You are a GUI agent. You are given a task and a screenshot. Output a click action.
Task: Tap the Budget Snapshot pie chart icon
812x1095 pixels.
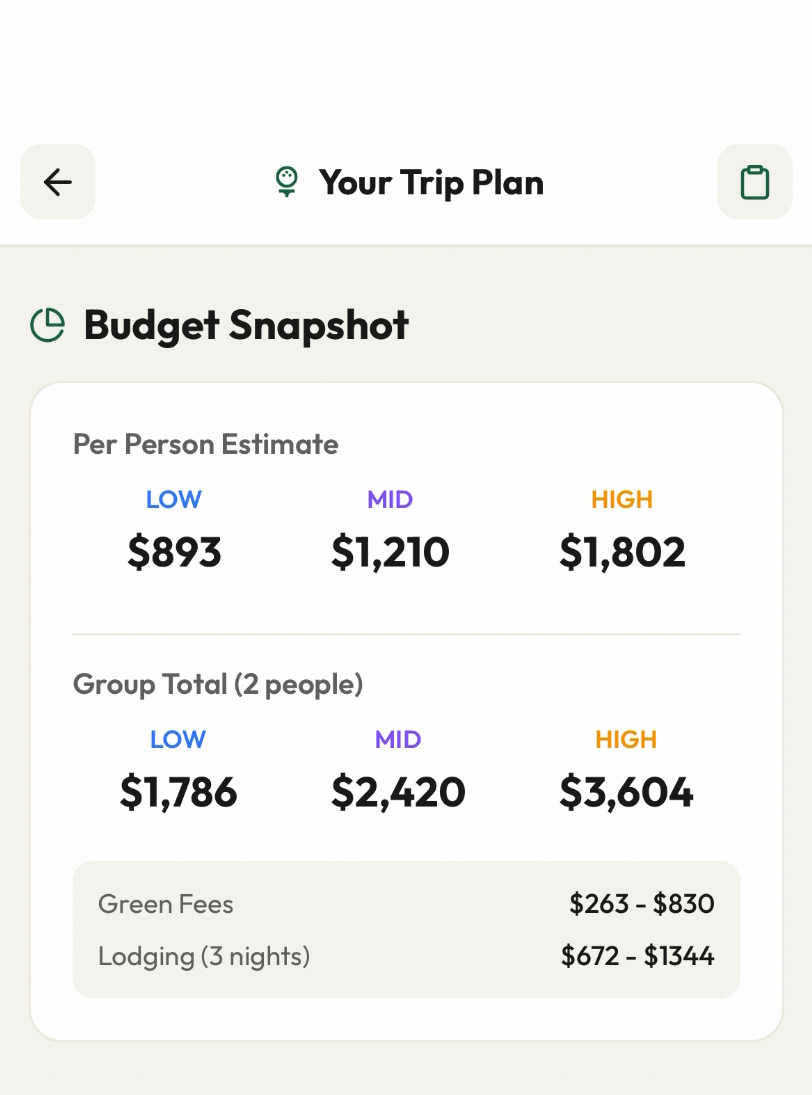tap(47, 325)
